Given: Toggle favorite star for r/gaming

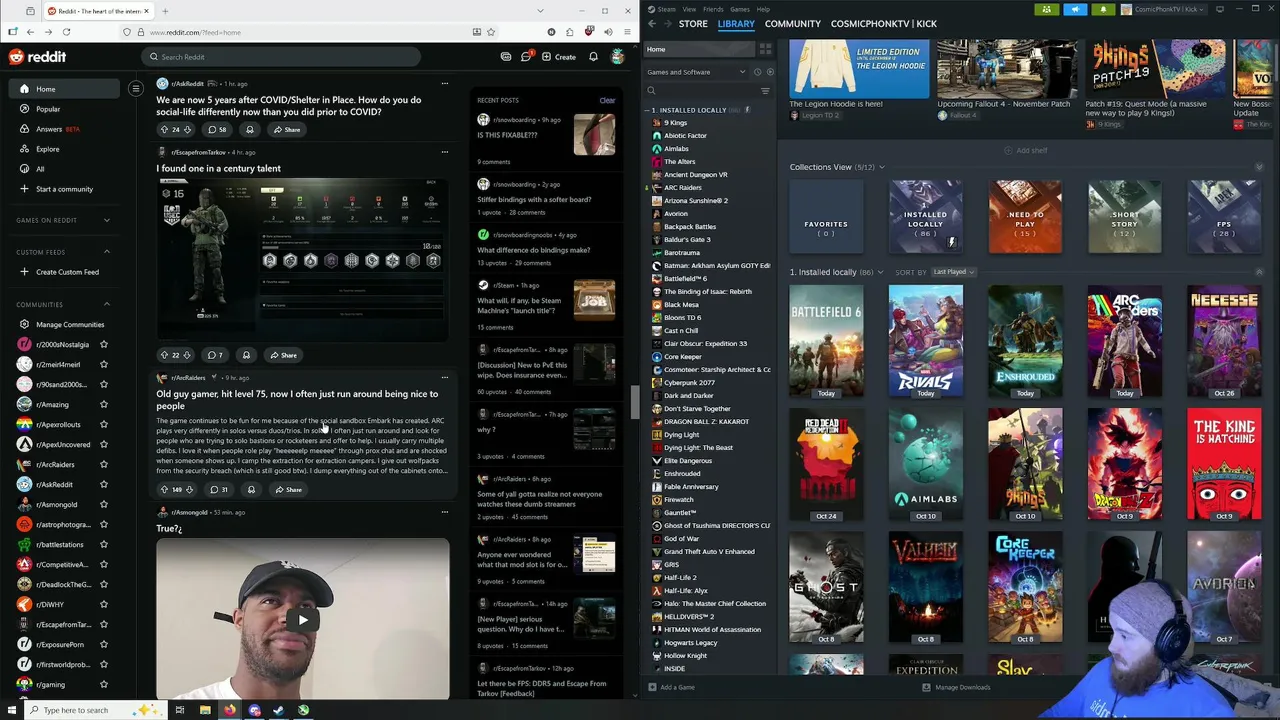Looking at the screenshot, I should tap(103, 684).
